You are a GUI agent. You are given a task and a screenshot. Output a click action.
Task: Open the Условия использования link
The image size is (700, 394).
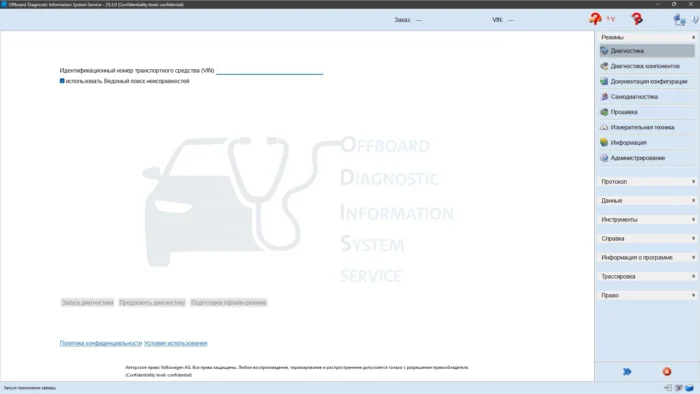tap(175, 343)
